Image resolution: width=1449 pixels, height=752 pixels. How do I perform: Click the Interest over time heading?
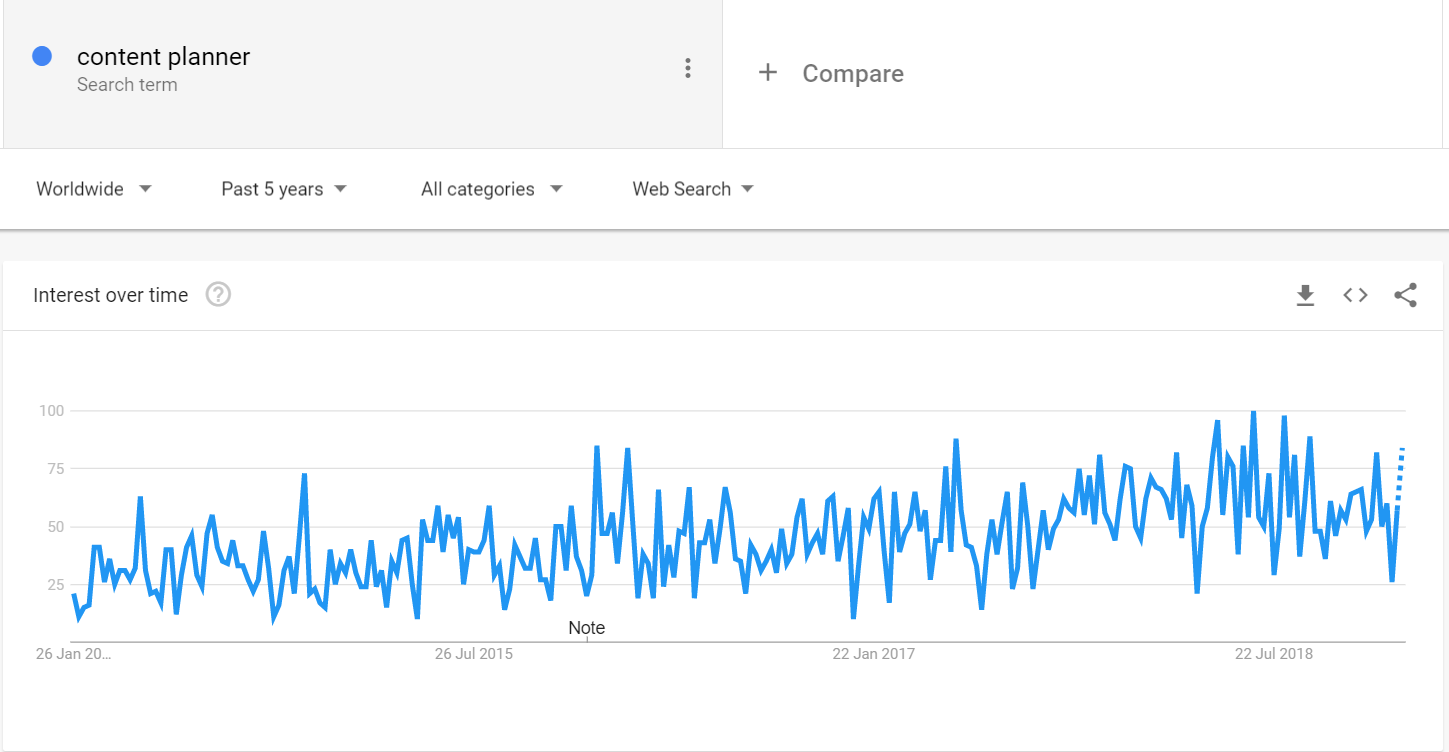(110, 294)
